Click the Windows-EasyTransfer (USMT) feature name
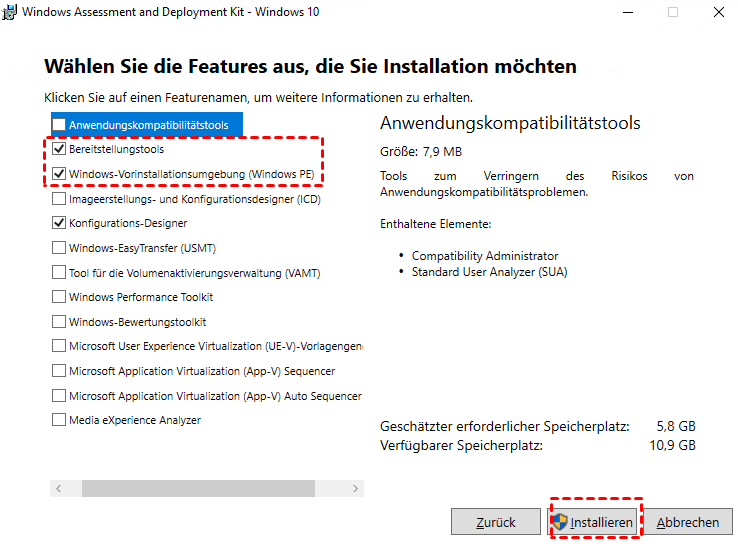 tap(143, 248)
